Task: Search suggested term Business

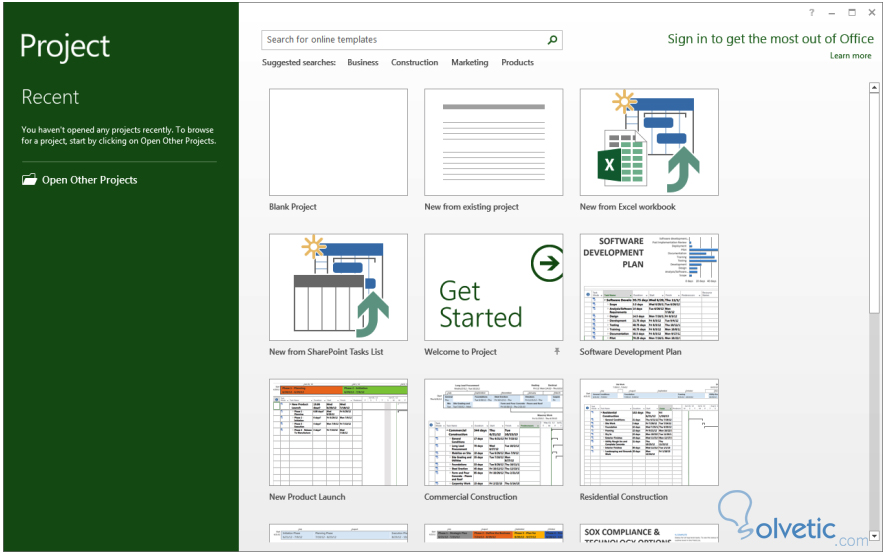Action: click(362, 62)
